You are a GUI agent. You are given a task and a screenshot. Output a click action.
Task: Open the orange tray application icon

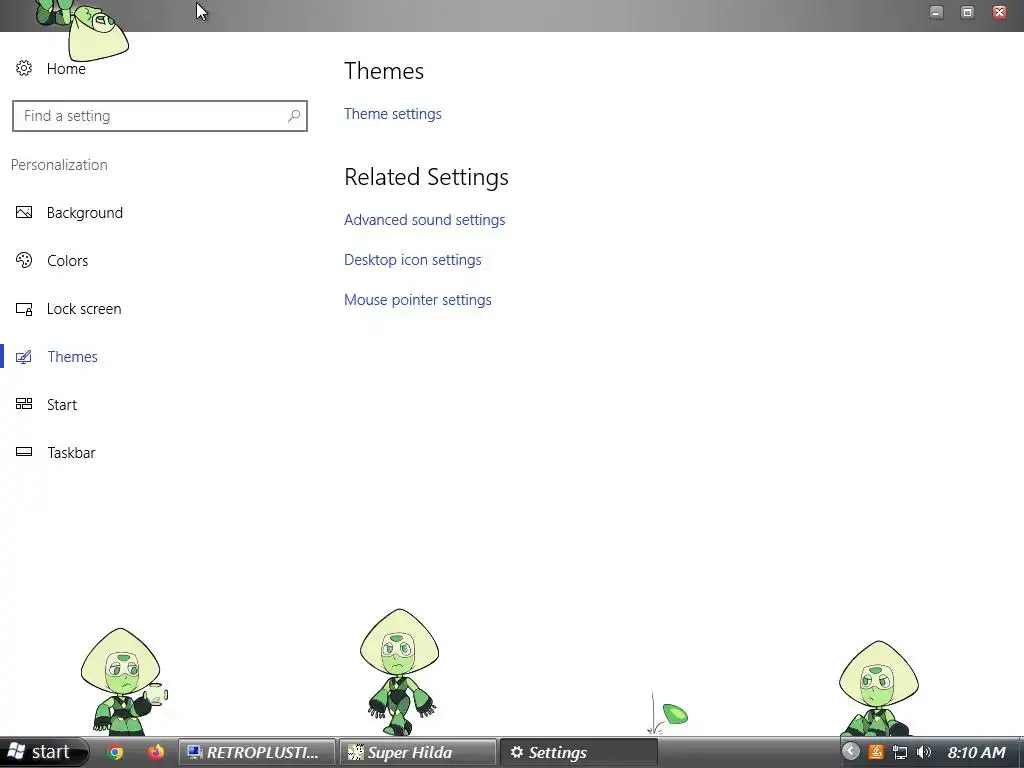[876, 752]
